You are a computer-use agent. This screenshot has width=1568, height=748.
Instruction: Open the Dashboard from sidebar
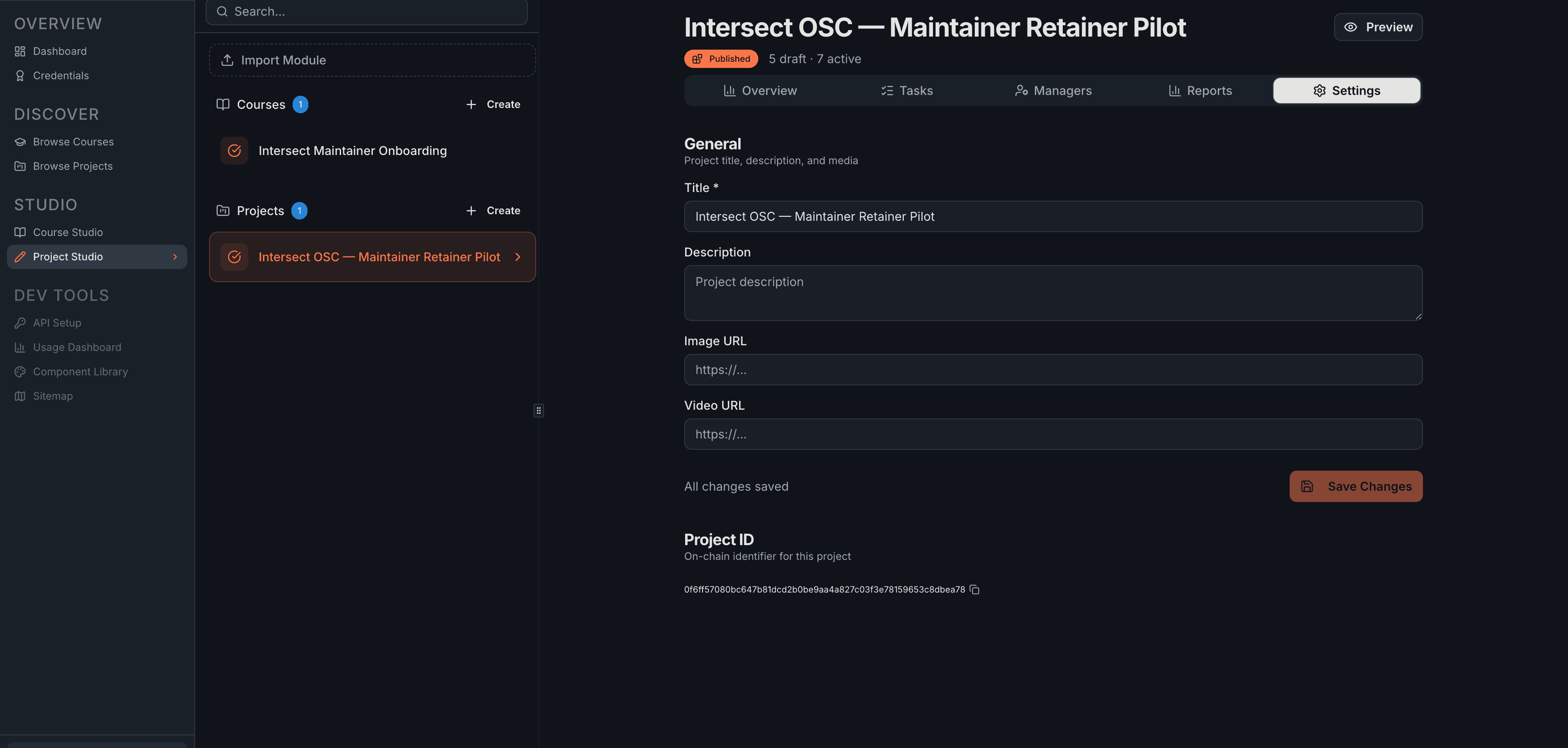(59, 51)
